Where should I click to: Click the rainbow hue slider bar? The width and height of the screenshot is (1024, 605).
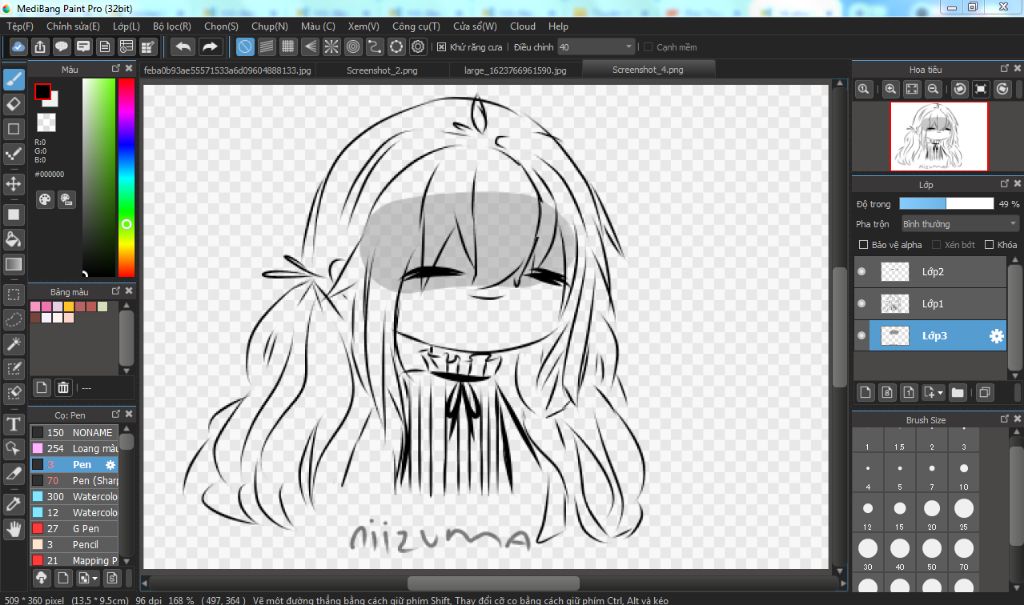coord(126,178)
